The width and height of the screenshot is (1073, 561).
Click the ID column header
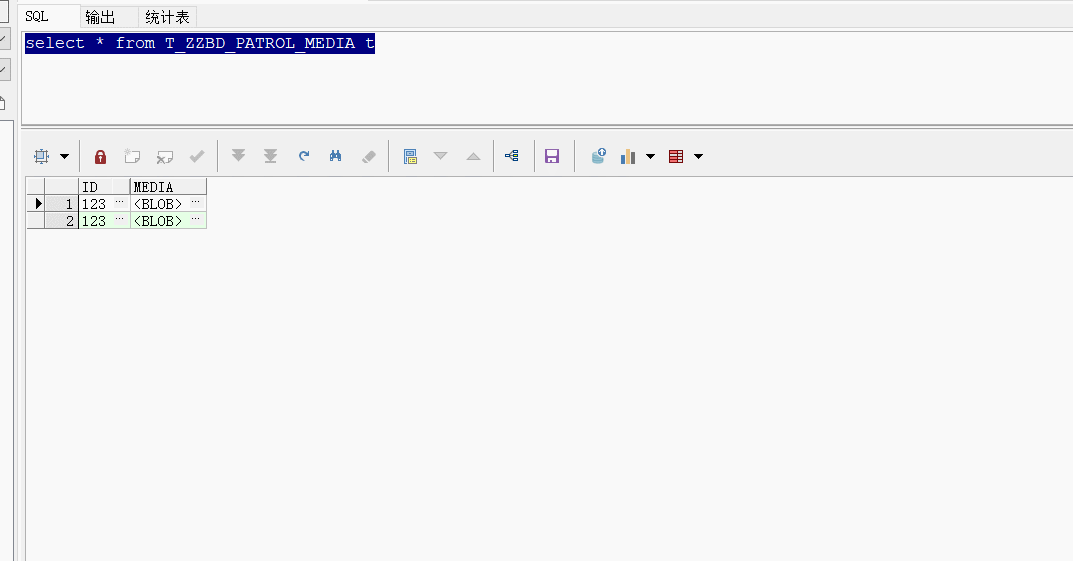coord(104,187)
